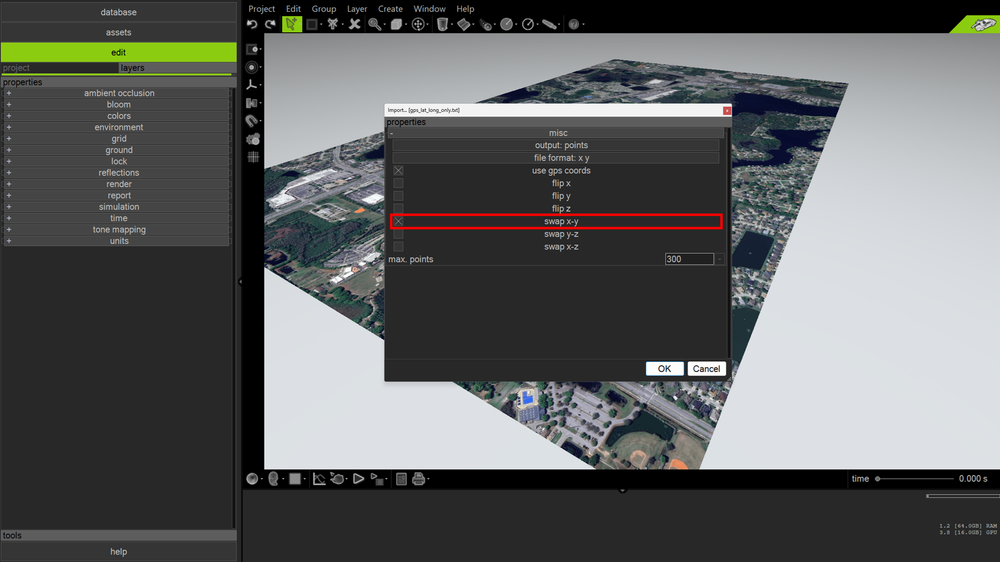
Task: Uncheck the swap x-y checkbox
Action: 398,221
